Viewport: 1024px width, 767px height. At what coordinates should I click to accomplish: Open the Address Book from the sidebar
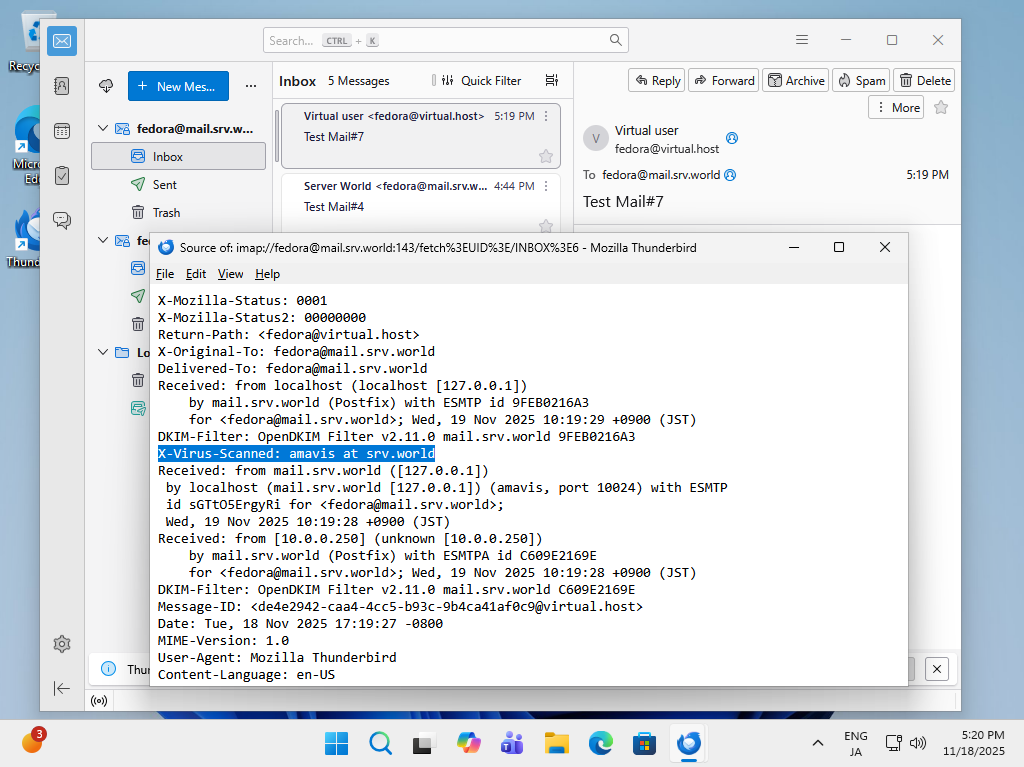coord(62,86)
